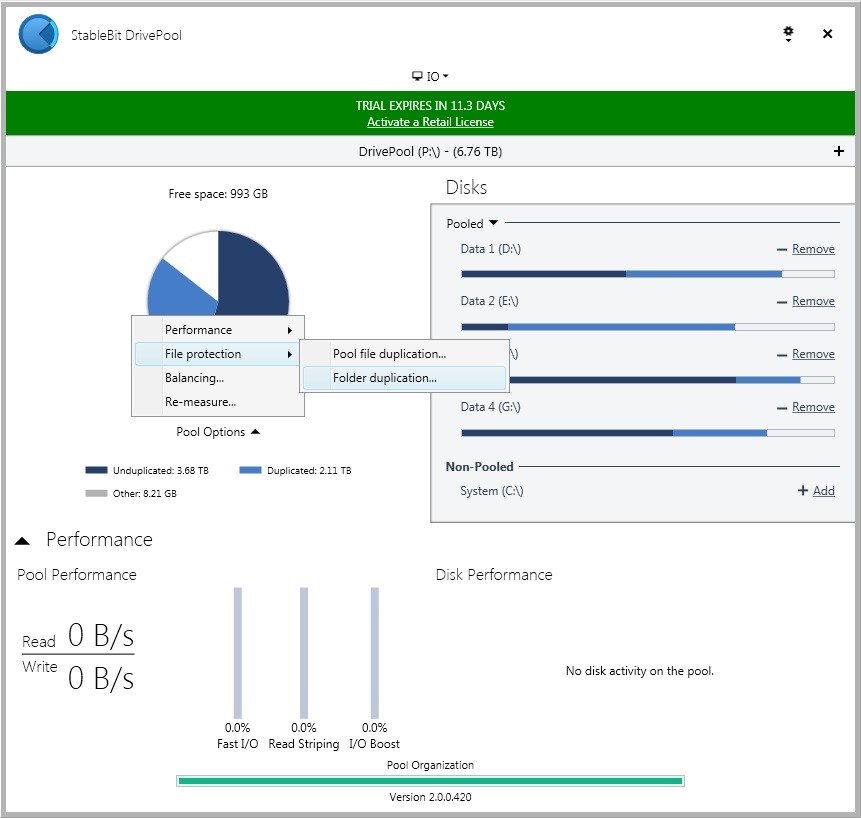
Task: Open the IO computer selector dropdown
Action: point(430,76)
